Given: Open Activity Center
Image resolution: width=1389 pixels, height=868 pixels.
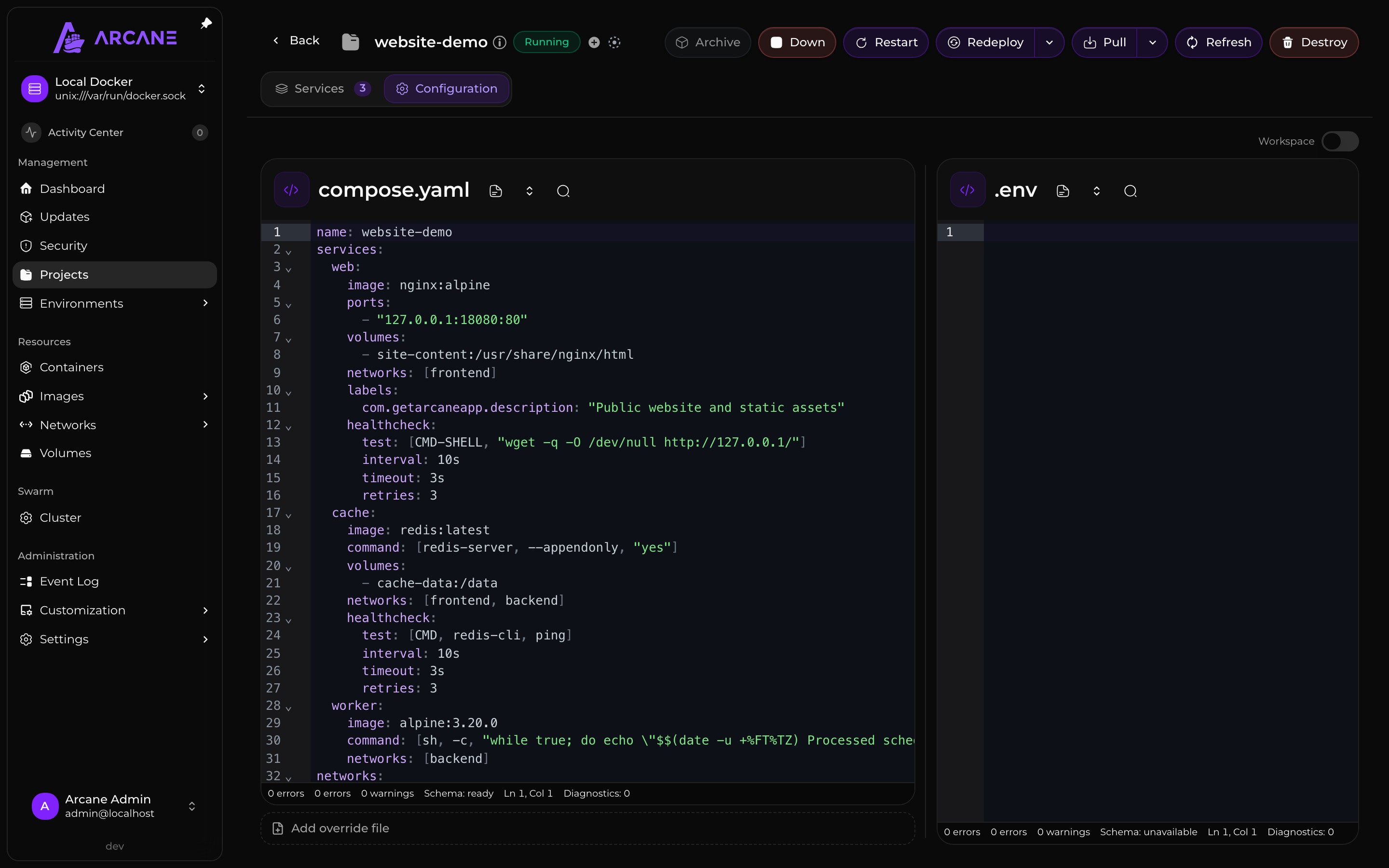Looking at the screenshot, I should 115,133.
